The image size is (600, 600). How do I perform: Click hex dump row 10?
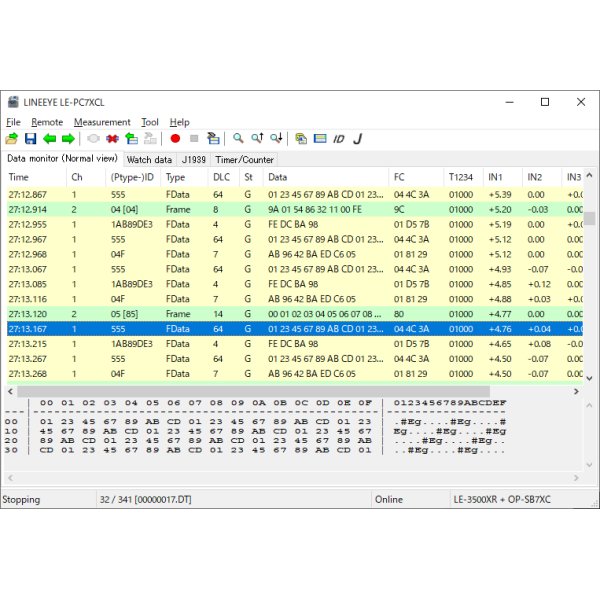point(256,431)
